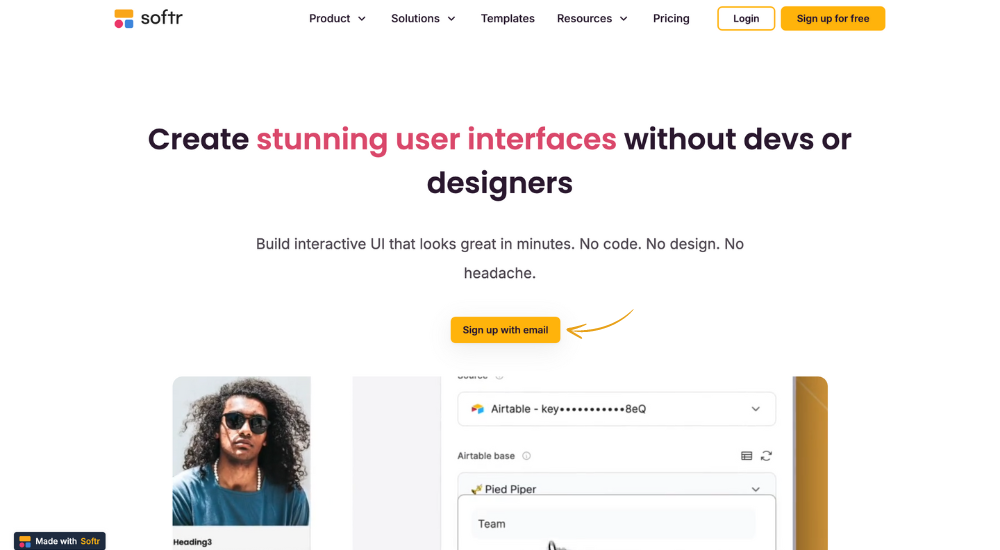Open the Pricing page
The width and height of the screenshot is (1000, 550).
click(x=671, y=19)
